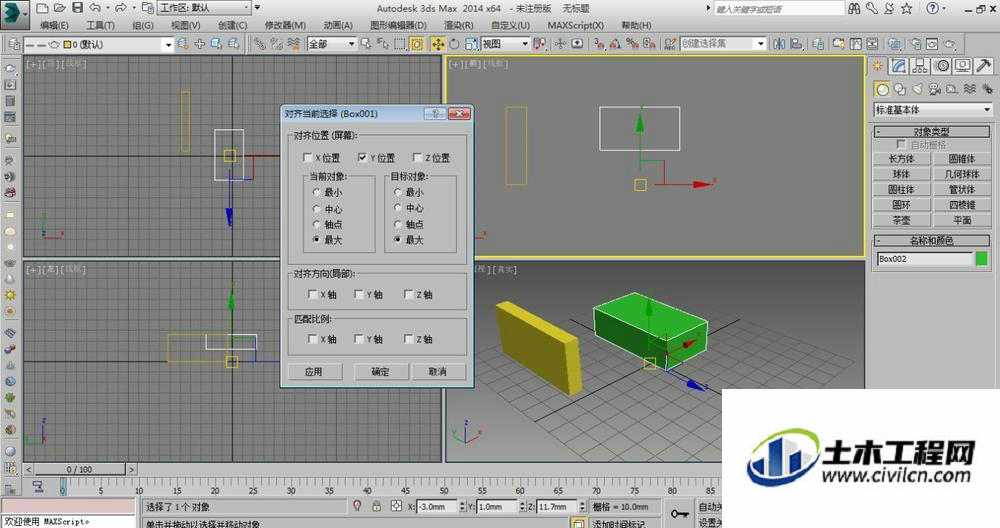
Task: Open the Hierarchy panel tab
Action: [x=920, y=66]
